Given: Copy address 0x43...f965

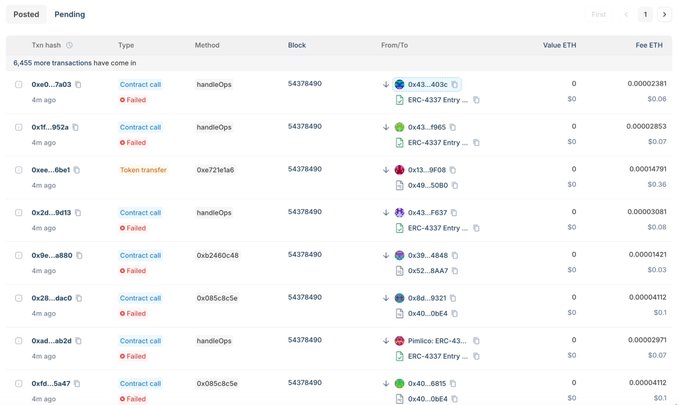Looking at the screenshot, I should coord(453,127).
